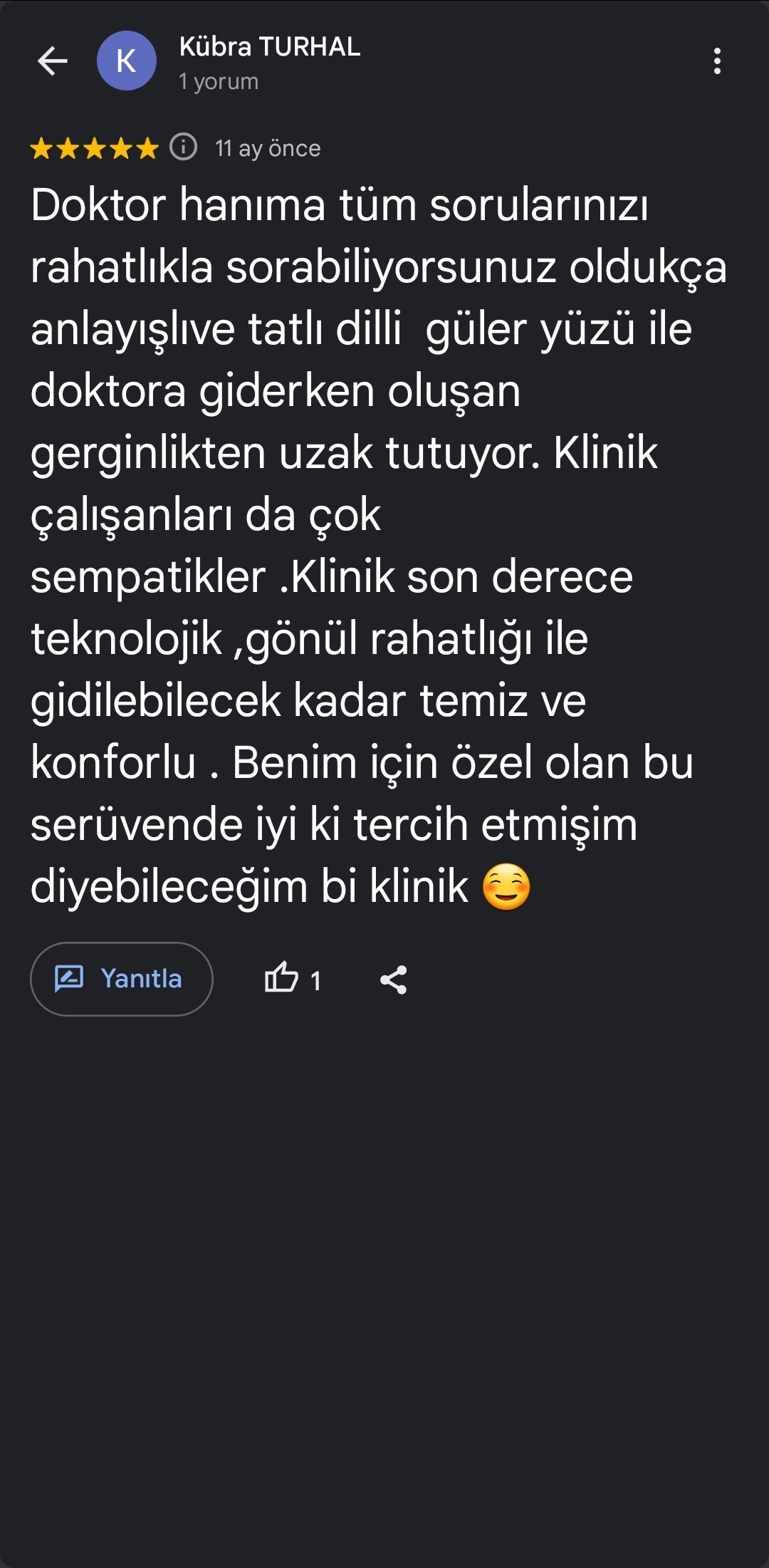Tap the 'gerginlikten uzak tutuyor' text line

tap(343, 454)
